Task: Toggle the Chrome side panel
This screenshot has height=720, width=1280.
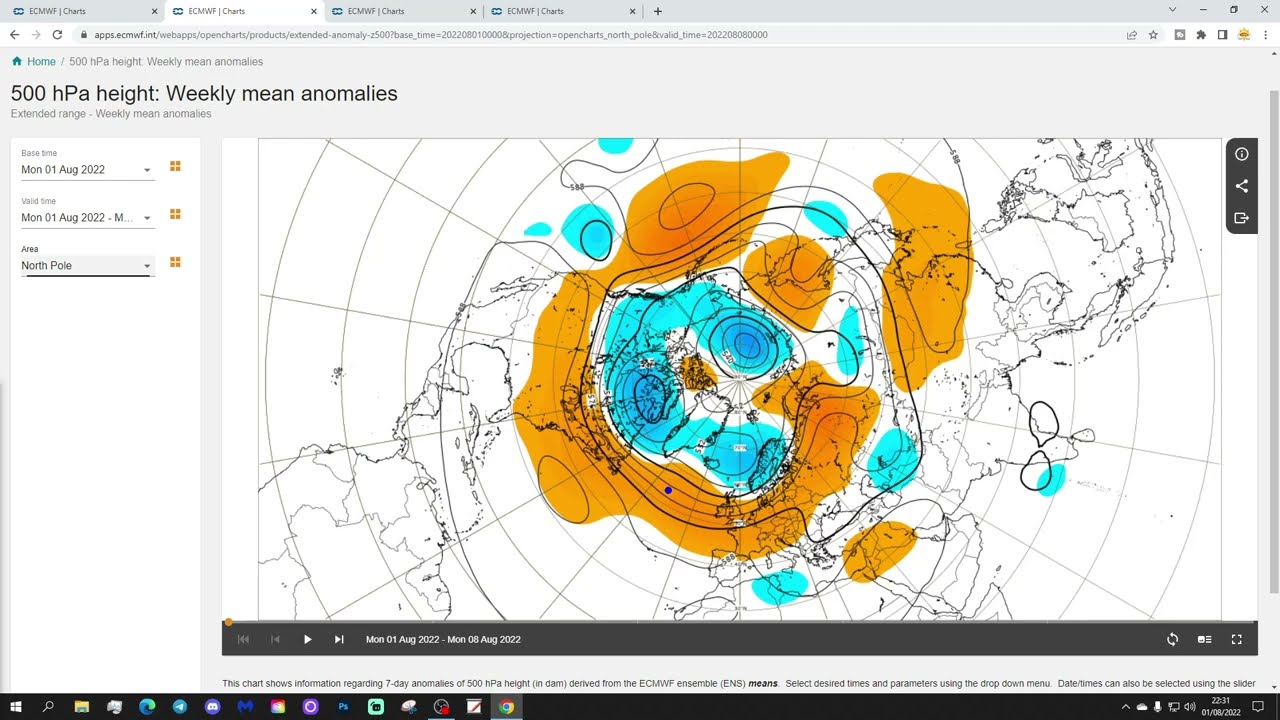Action: 1222,34
